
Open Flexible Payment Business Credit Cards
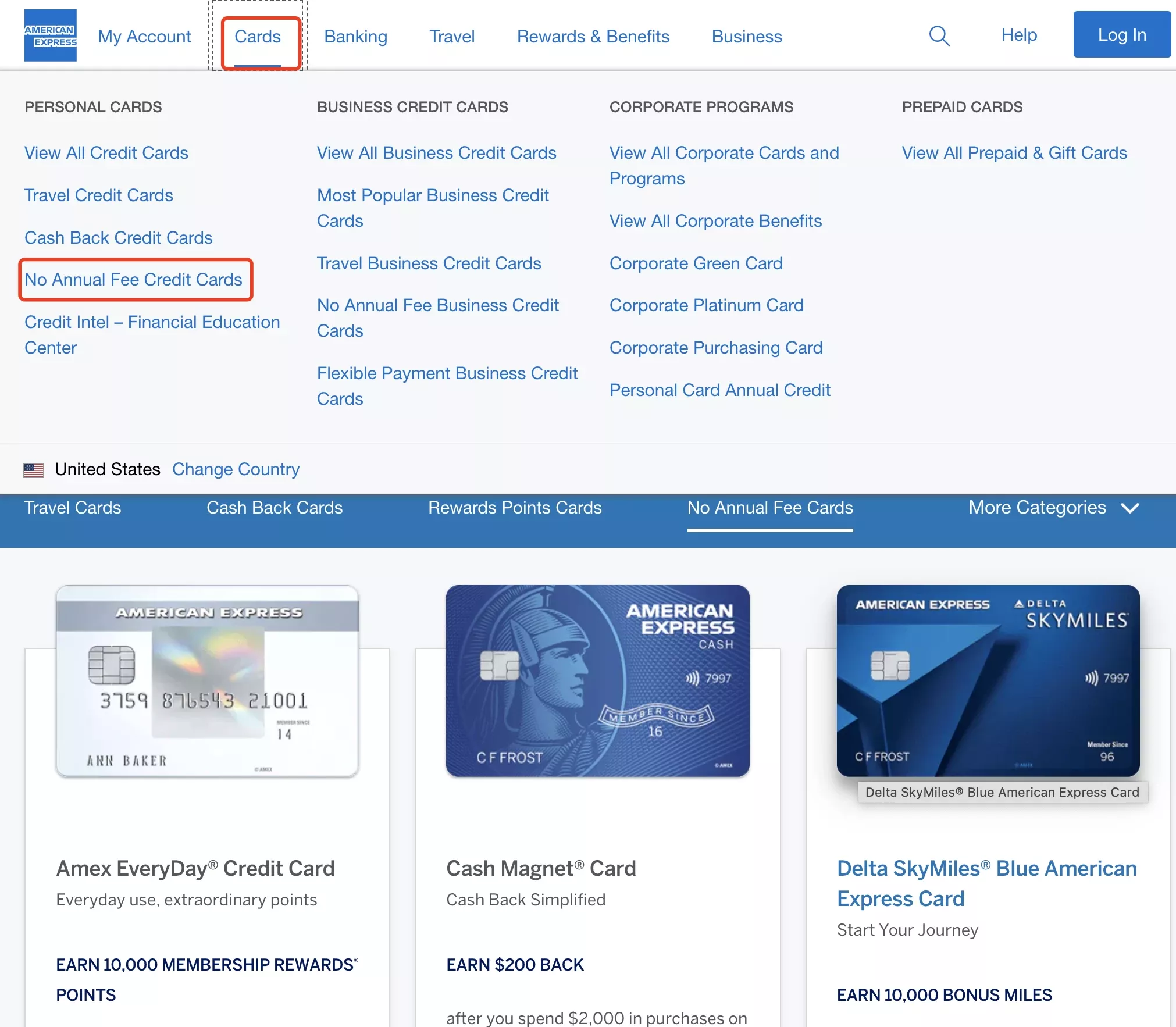coord(447,386)
